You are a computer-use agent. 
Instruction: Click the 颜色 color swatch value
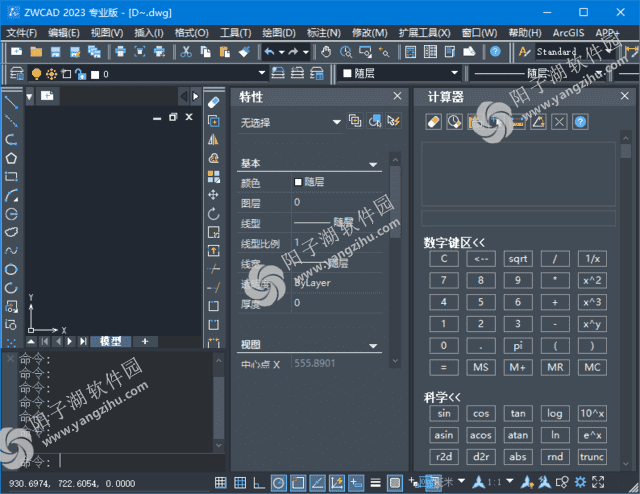point(298,182)
